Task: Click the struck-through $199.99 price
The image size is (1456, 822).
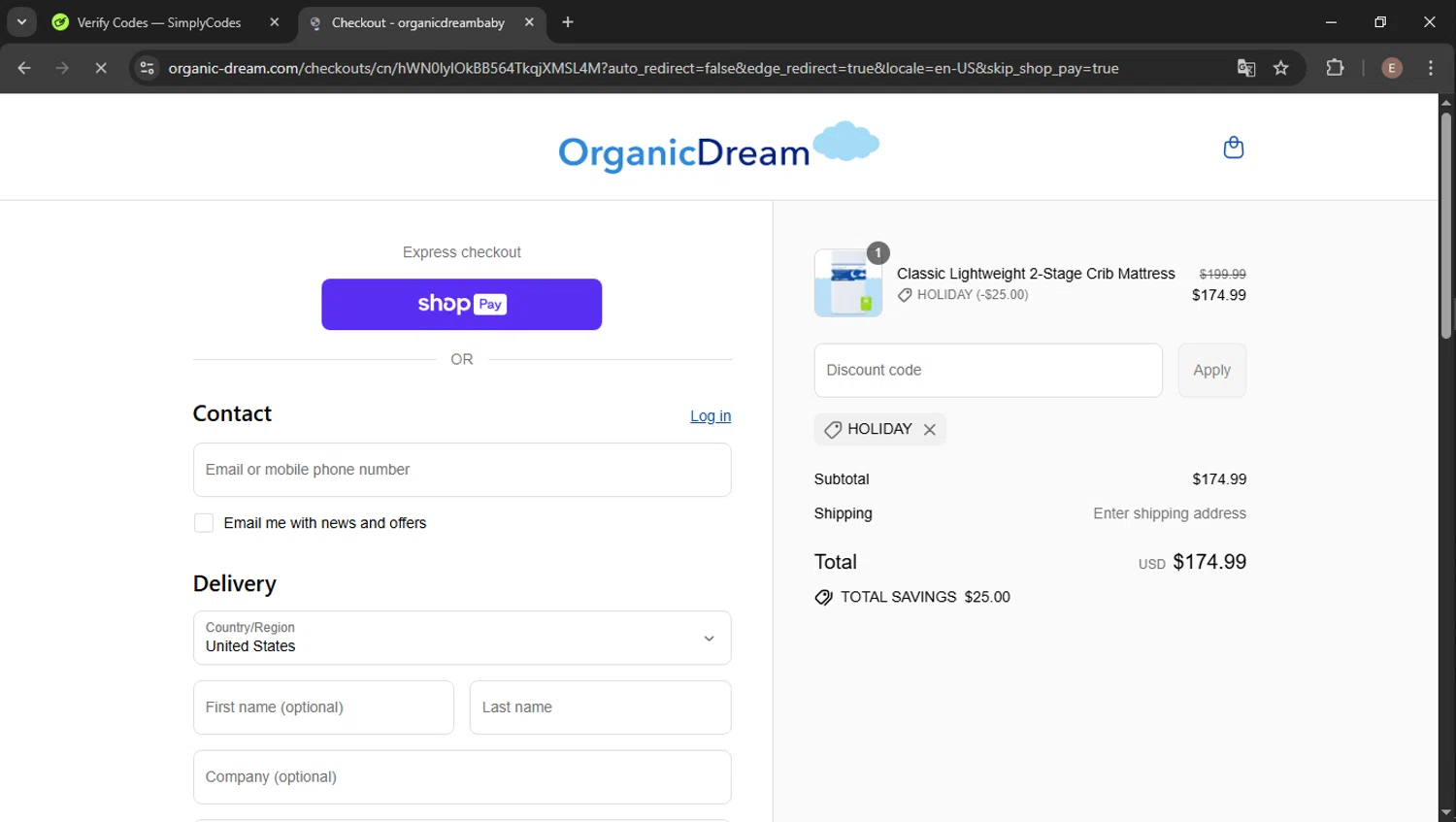Action: click(x=1222, y=275)
